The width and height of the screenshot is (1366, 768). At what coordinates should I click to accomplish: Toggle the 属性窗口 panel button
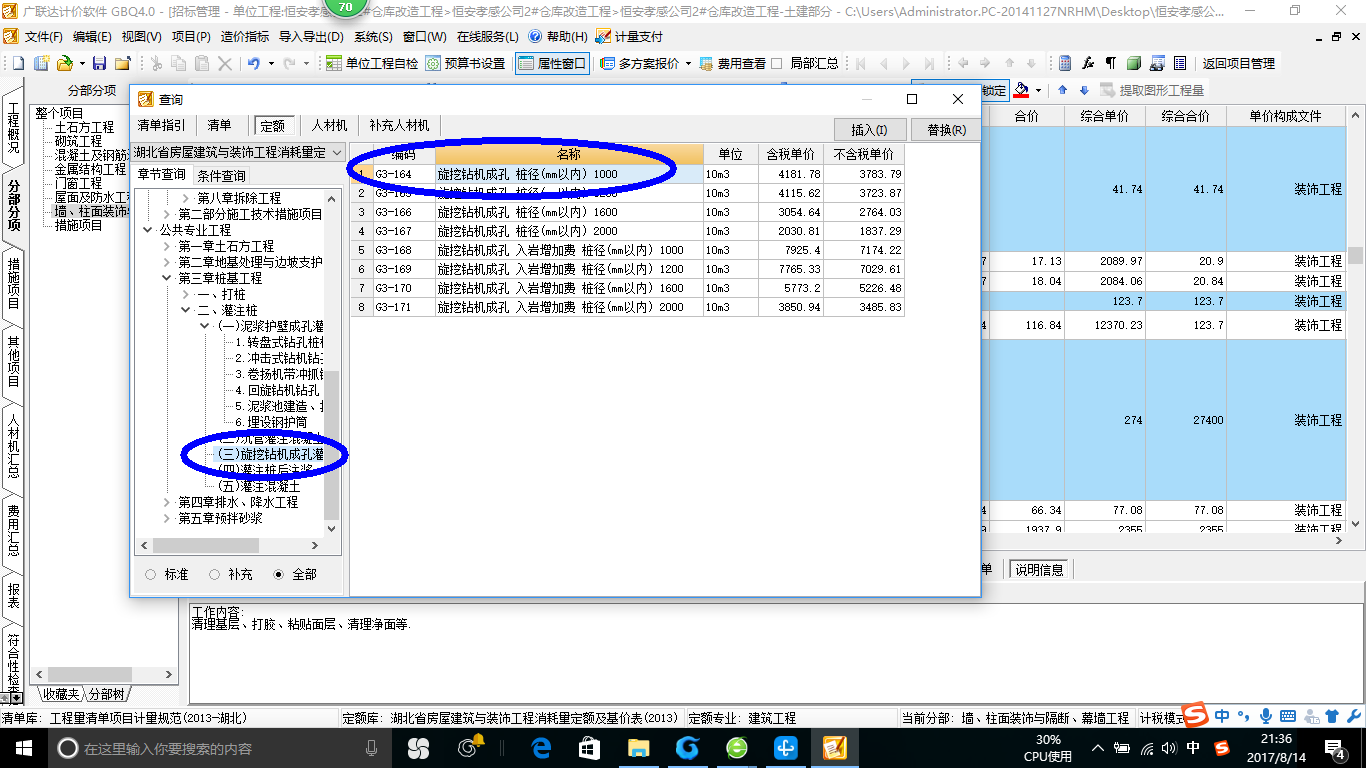pyautogui.click(x=552, y=63)
